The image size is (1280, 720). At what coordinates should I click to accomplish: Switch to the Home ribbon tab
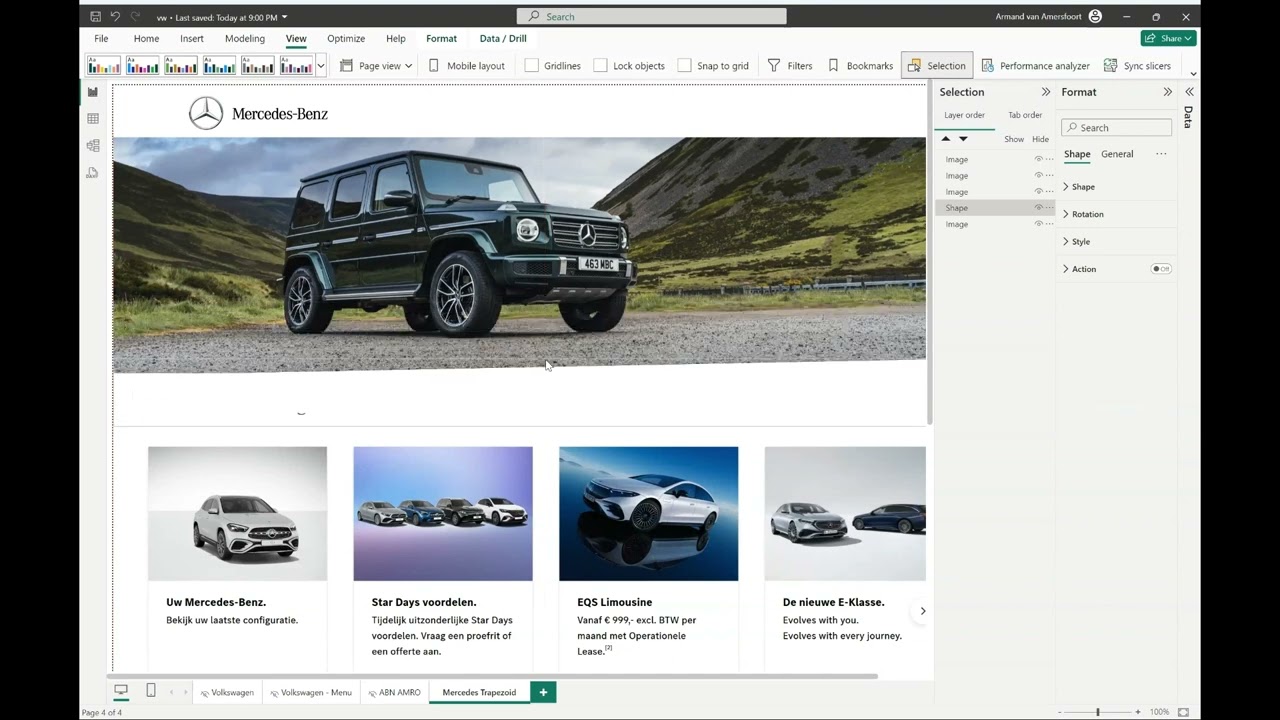coord(146,39)
